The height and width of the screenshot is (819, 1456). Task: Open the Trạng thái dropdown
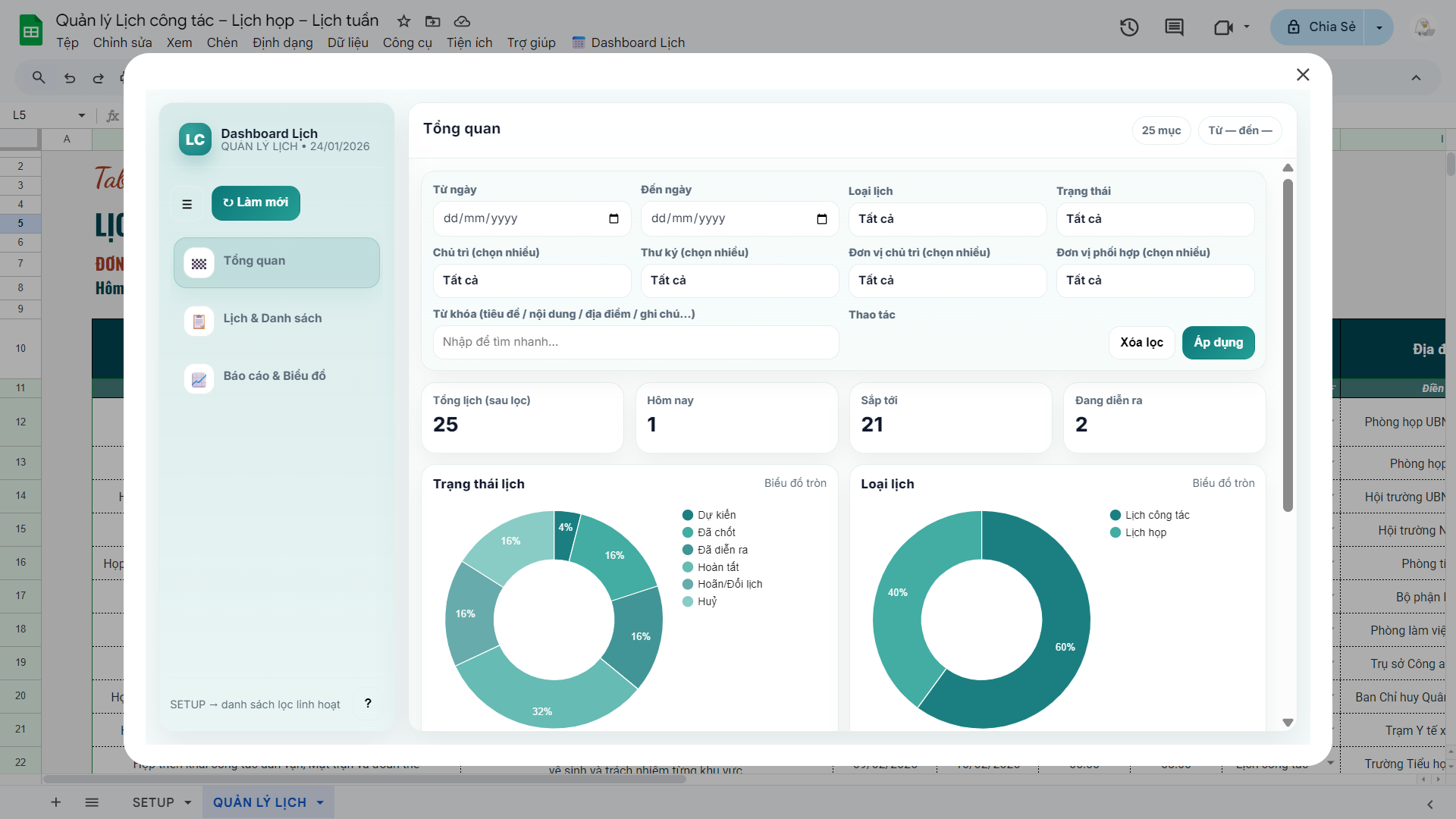tap(1154, 219)
